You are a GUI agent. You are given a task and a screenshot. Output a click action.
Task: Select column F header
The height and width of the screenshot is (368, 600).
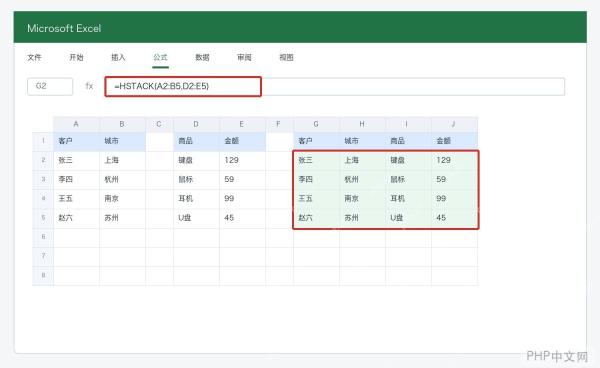coord(279,124)
